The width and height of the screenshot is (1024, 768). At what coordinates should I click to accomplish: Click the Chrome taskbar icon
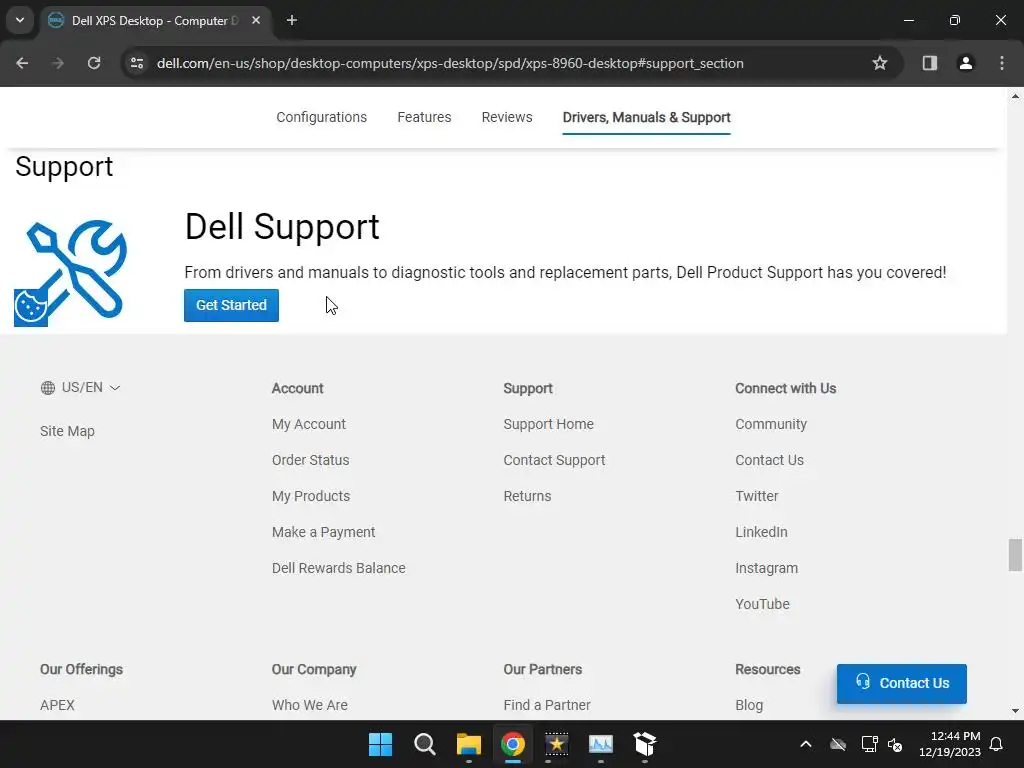pyautogui.click(x=513, y=744)
